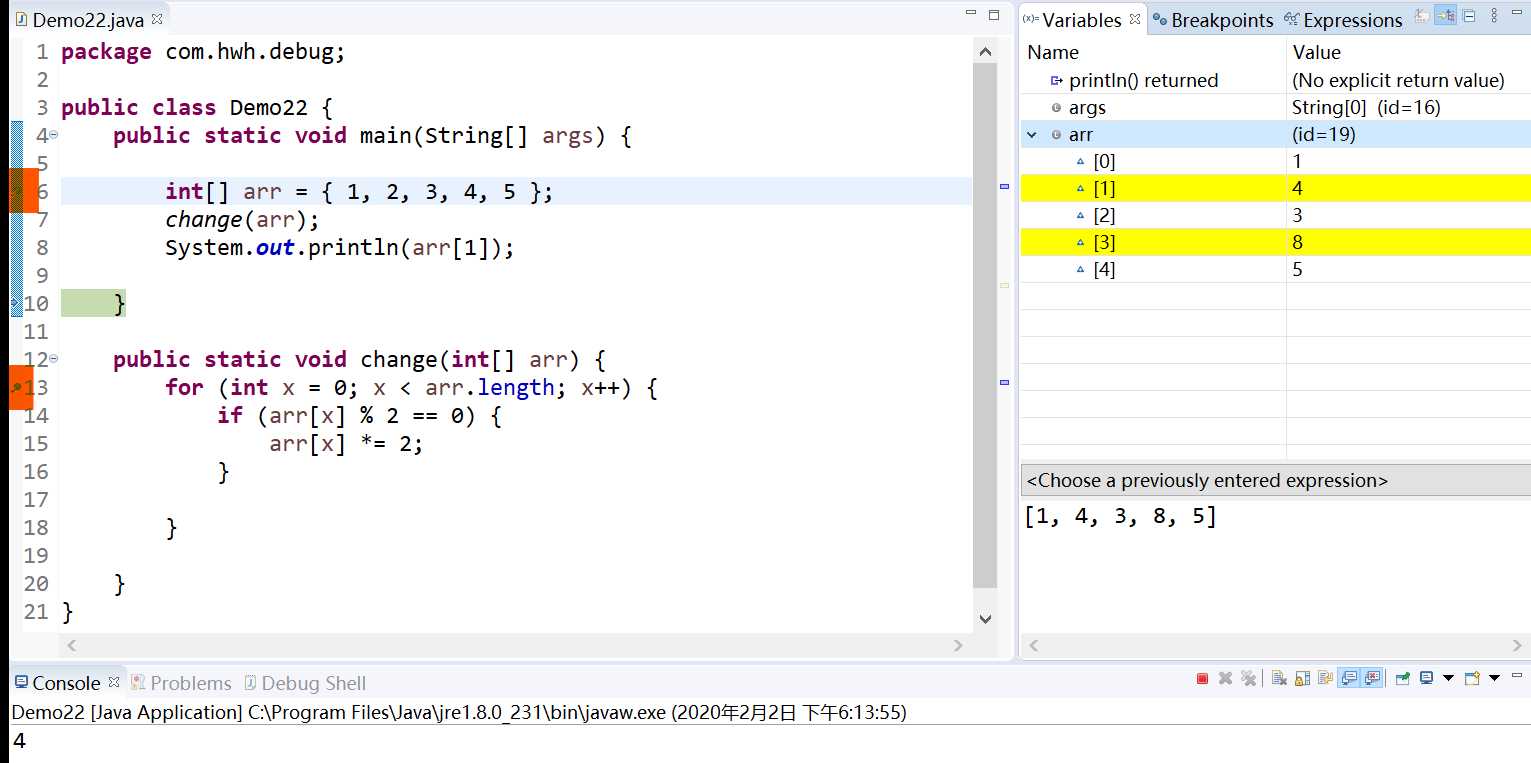Click Display Selected Console icon
This screenshot has width=1531, height=763.
[1427, 679]
